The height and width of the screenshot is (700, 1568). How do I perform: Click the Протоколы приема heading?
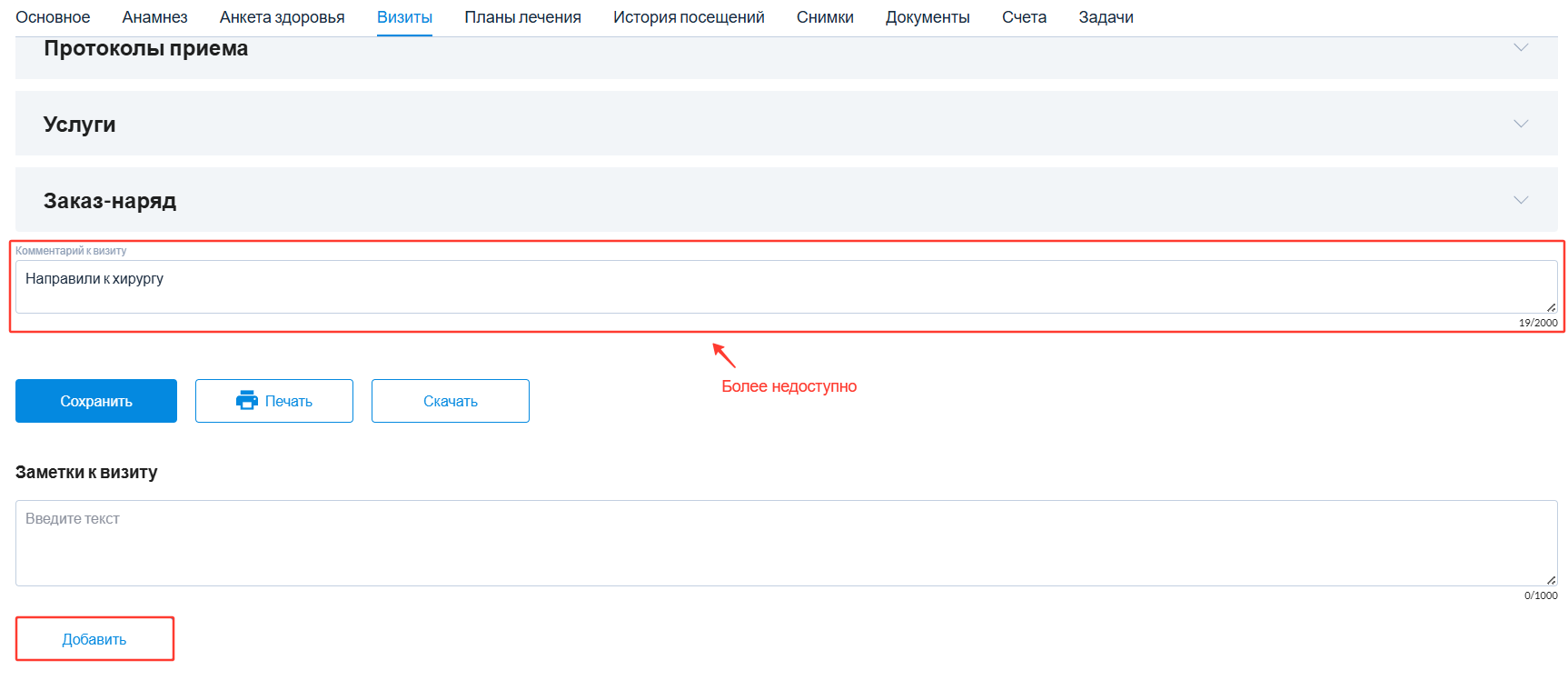(x=145, y=48)
